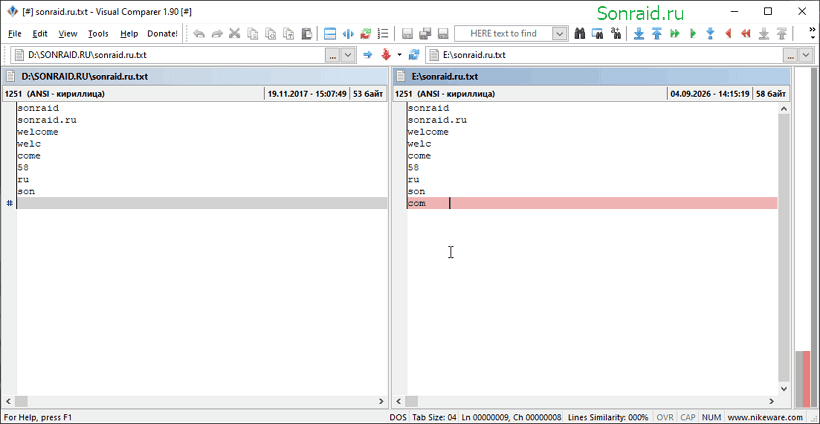Image resolution: width=820 pixels, height=424 pixels.
Task: Browse for right file with ... button
Action: click(x=790, y=55)
